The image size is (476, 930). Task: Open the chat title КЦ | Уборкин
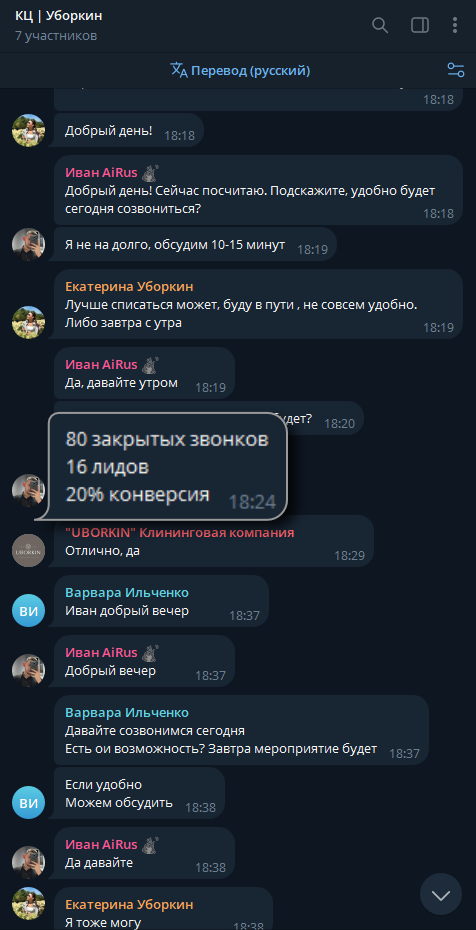click(59, 16)
